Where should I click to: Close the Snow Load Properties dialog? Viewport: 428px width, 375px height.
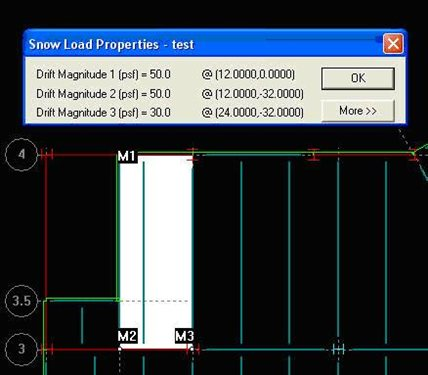(x=393, y=44)
